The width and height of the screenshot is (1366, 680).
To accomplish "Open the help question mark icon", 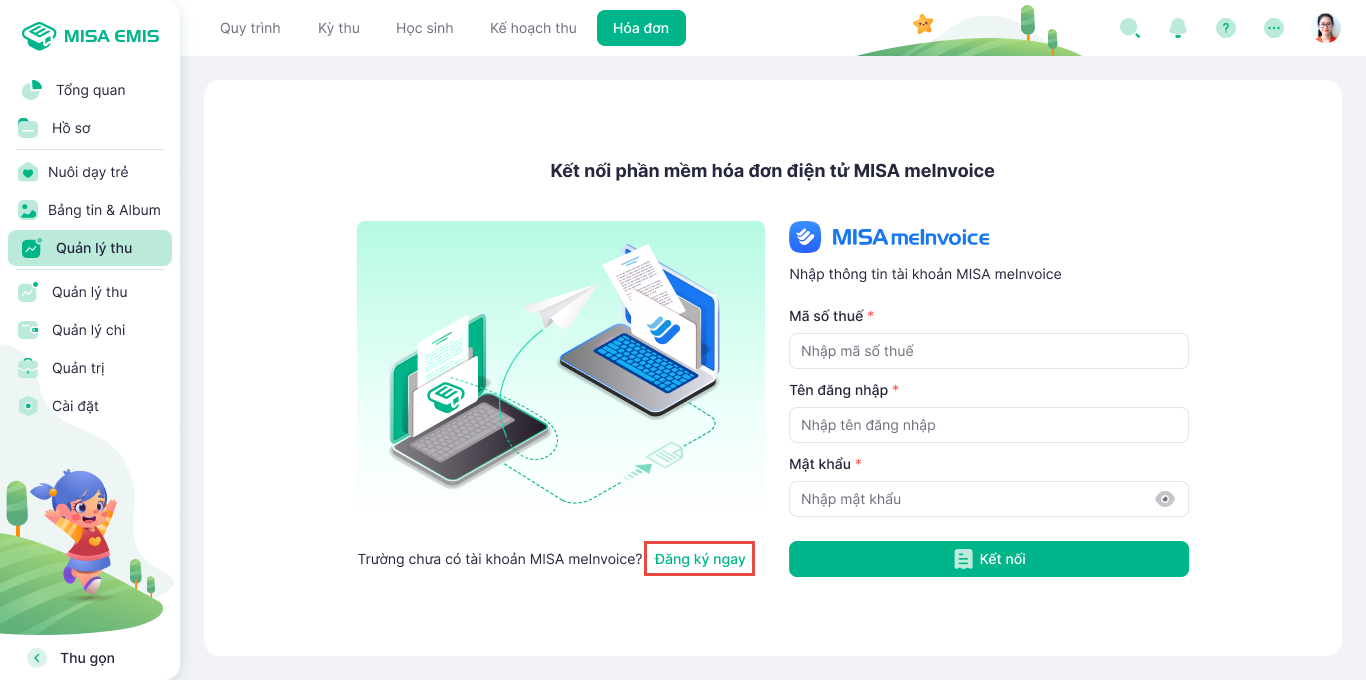I will point(1226,28).
